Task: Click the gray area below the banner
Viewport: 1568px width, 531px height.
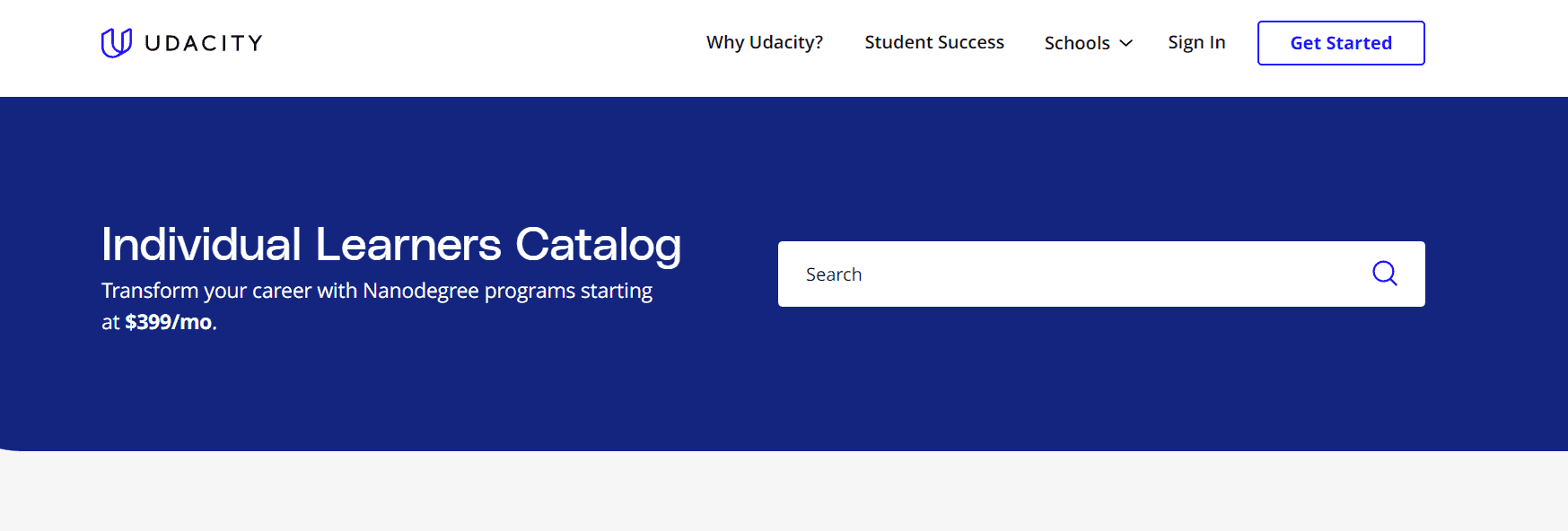Action: pyautogui.click(x=784, y=493)
